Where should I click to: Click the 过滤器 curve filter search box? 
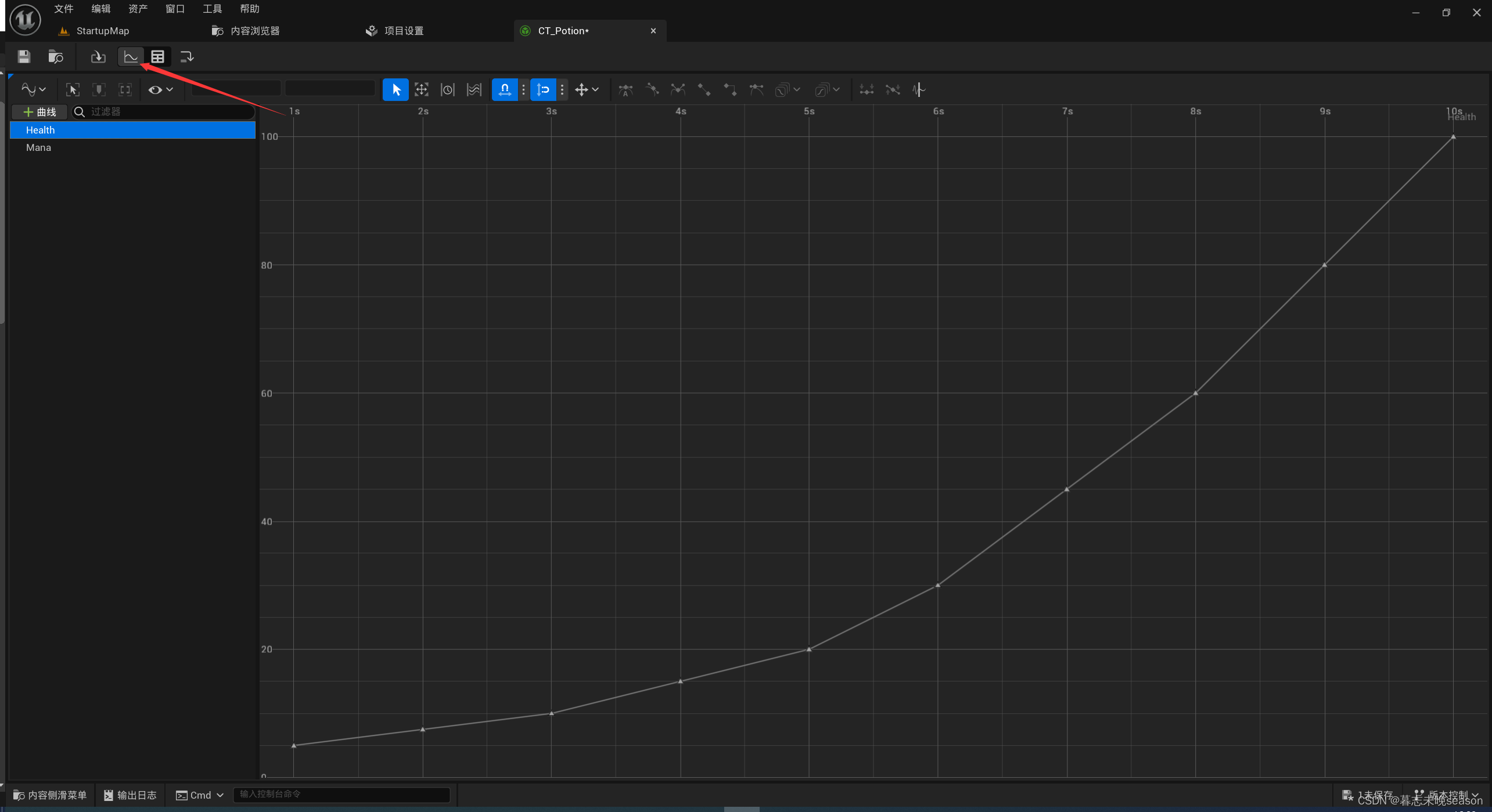click(163, 111)
